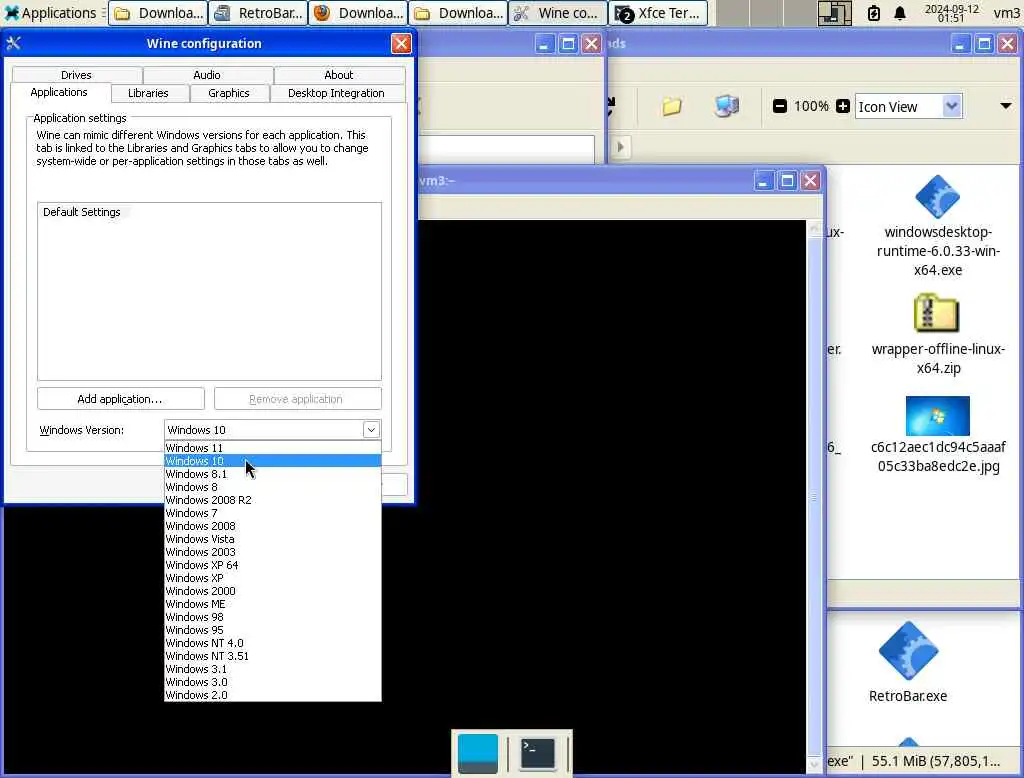This screenshot has height=778, width=1024.
Task: Zoom in with the plus icon in file manager
Action: pyautogui.click(x=843, y=106)
